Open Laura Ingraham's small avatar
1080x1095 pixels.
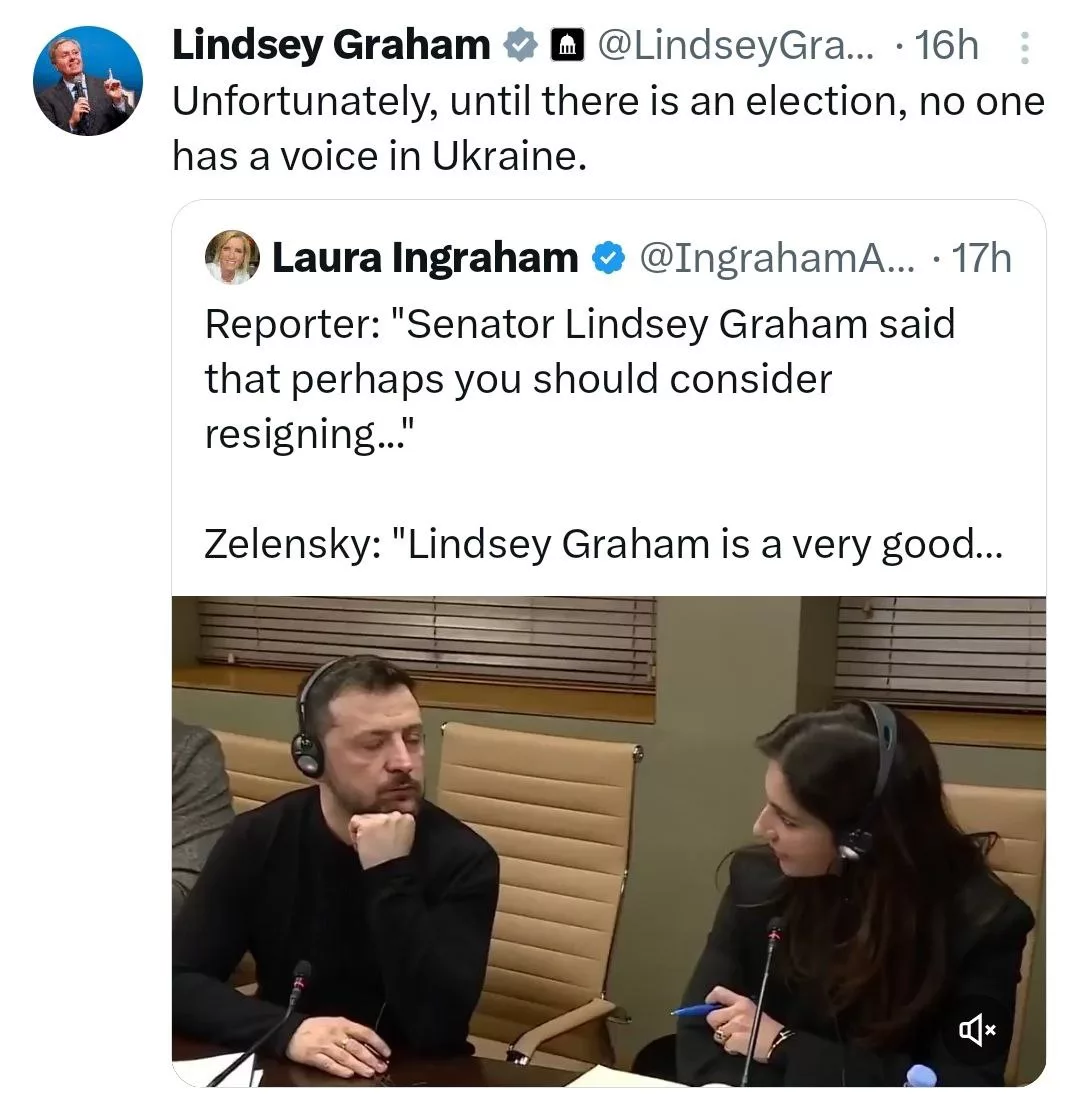pos(232,258)
